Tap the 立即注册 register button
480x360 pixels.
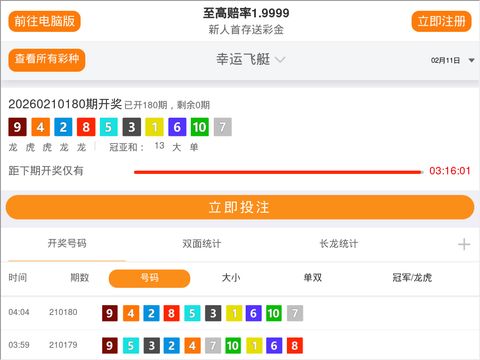point(441,21)
